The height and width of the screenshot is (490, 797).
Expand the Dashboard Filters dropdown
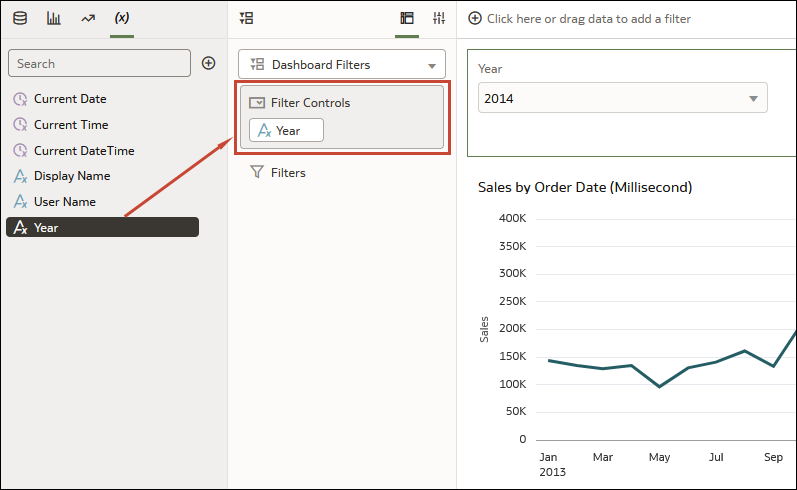coord(342,65)
